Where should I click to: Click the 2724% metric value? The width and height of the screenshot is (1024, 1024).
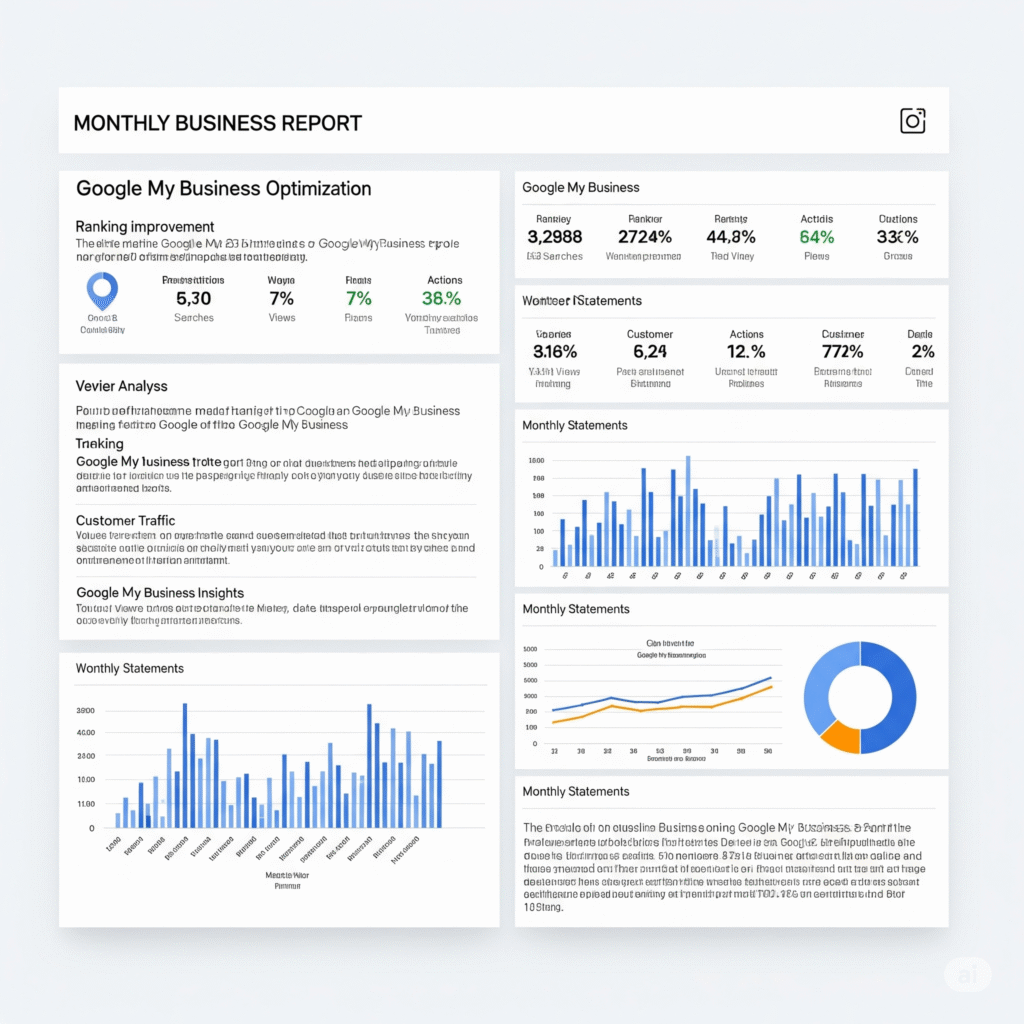point(645,237)
